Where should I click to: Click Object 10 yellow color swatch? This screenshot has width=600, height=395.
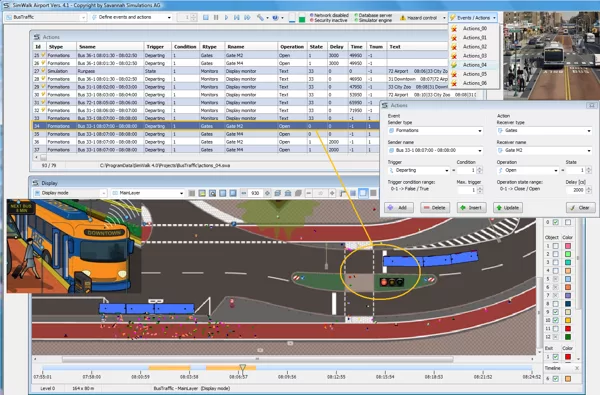point(568,320)
